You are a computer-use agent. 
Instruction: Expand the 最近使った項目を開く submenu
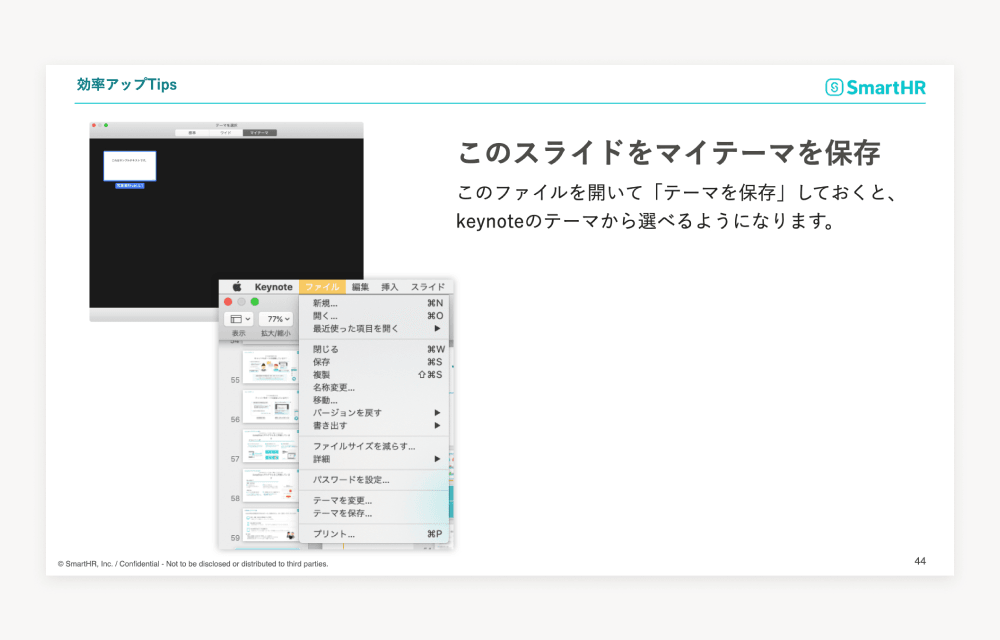[x=436, y=328]
